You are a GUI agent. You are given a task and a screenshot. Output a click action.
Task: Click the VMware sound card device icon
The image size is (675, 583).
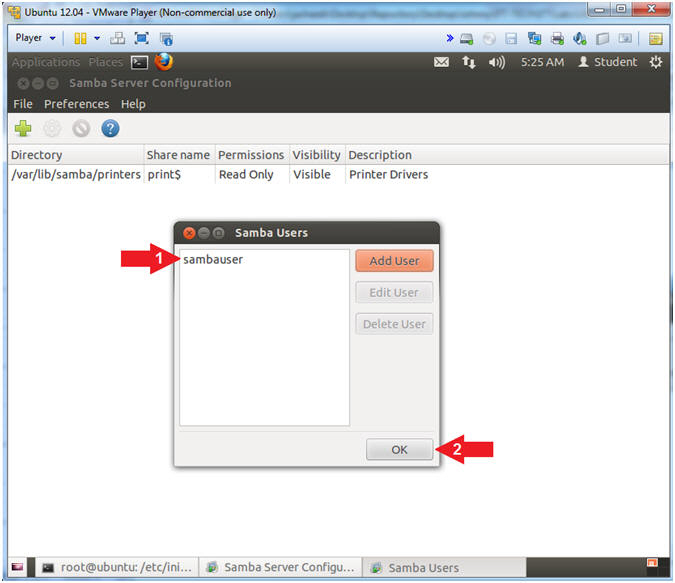tap(580, 39)
